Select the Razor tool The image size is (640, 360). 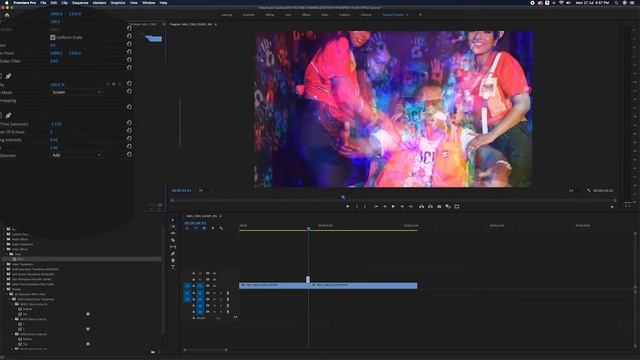click(173, 240)
